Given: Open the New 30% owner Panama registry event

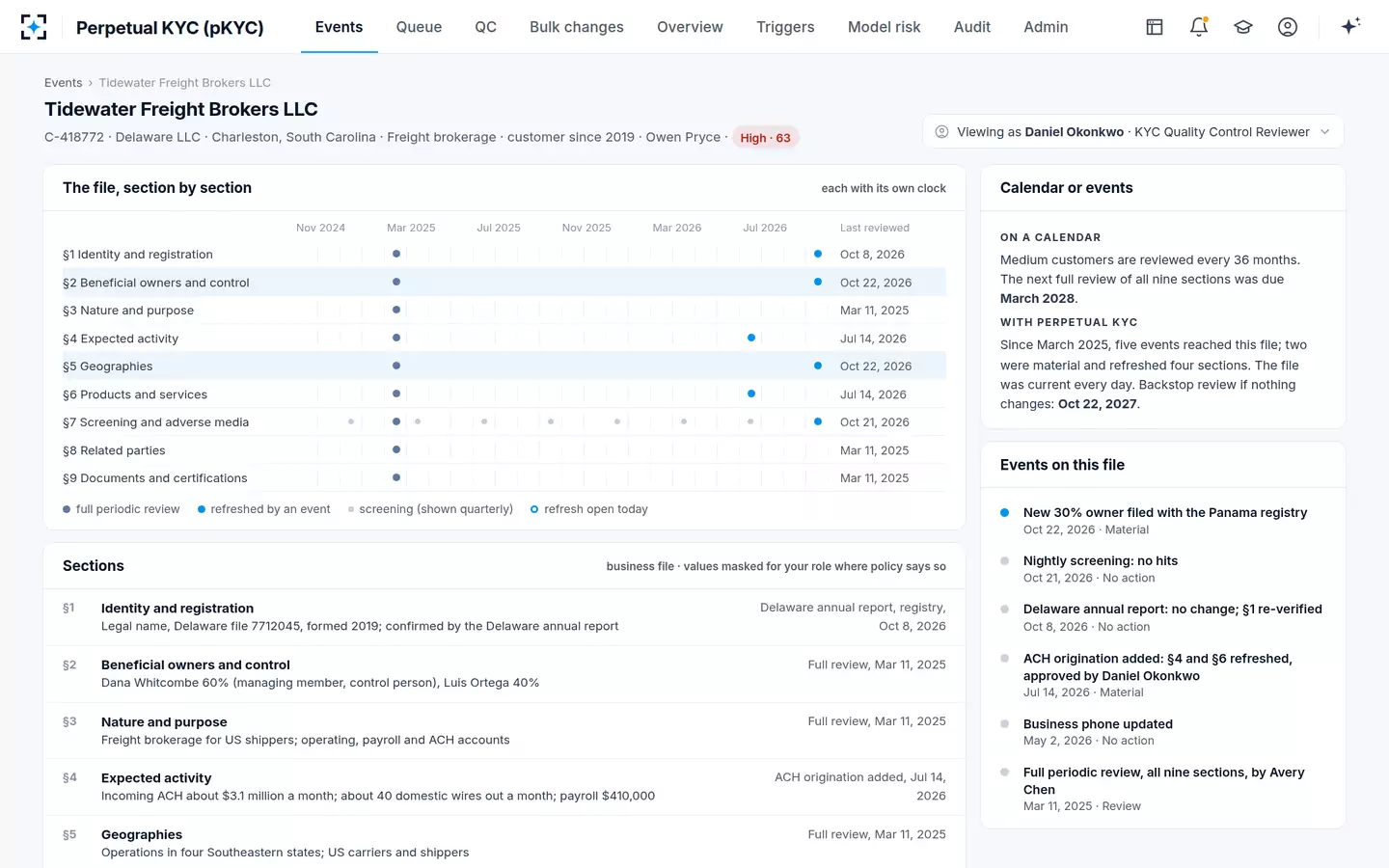Looking at the screenshot, I should 1163,521.
